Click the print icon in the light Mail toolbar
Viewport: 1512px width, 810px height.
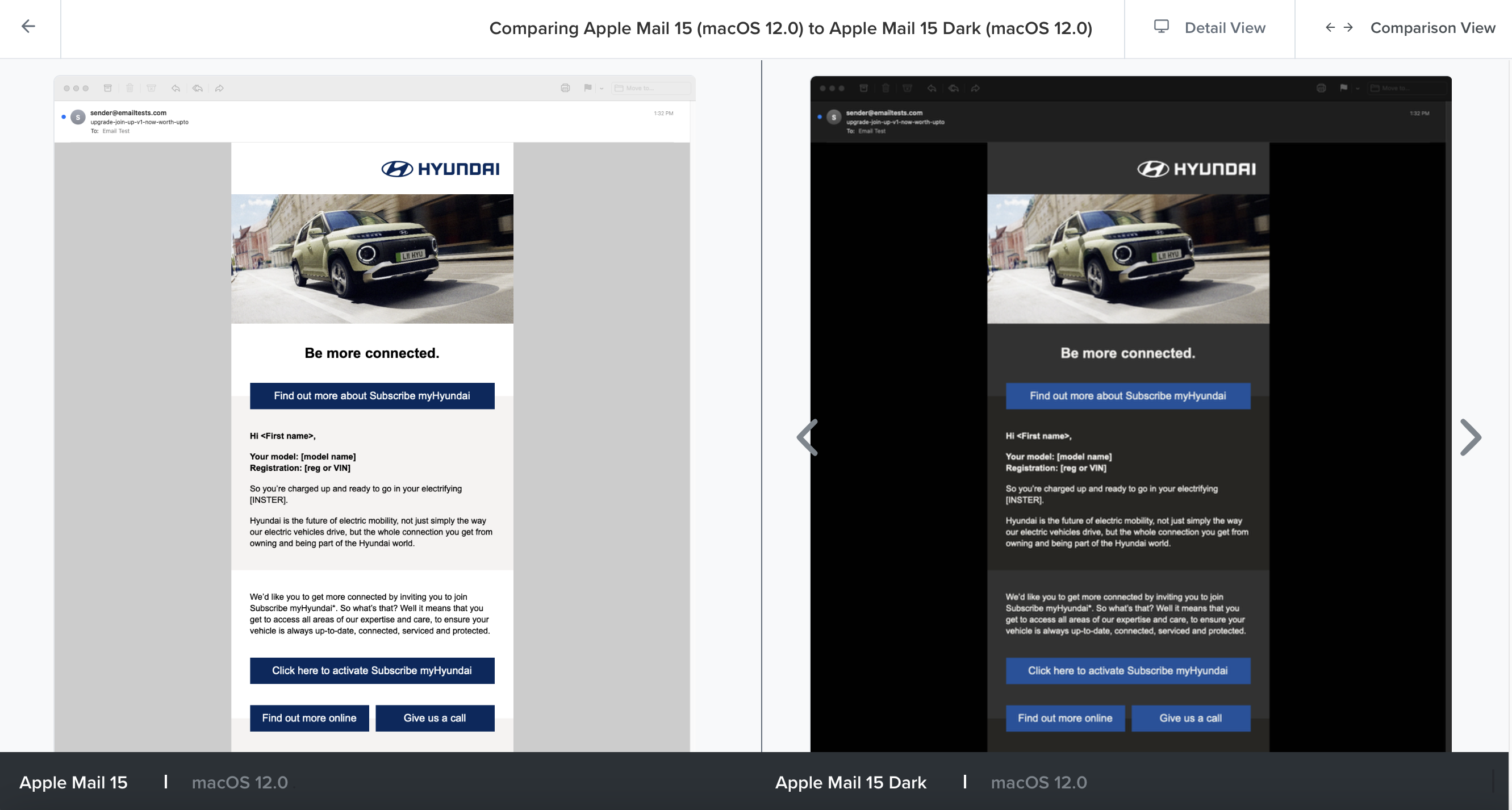(x=565, y=88)
